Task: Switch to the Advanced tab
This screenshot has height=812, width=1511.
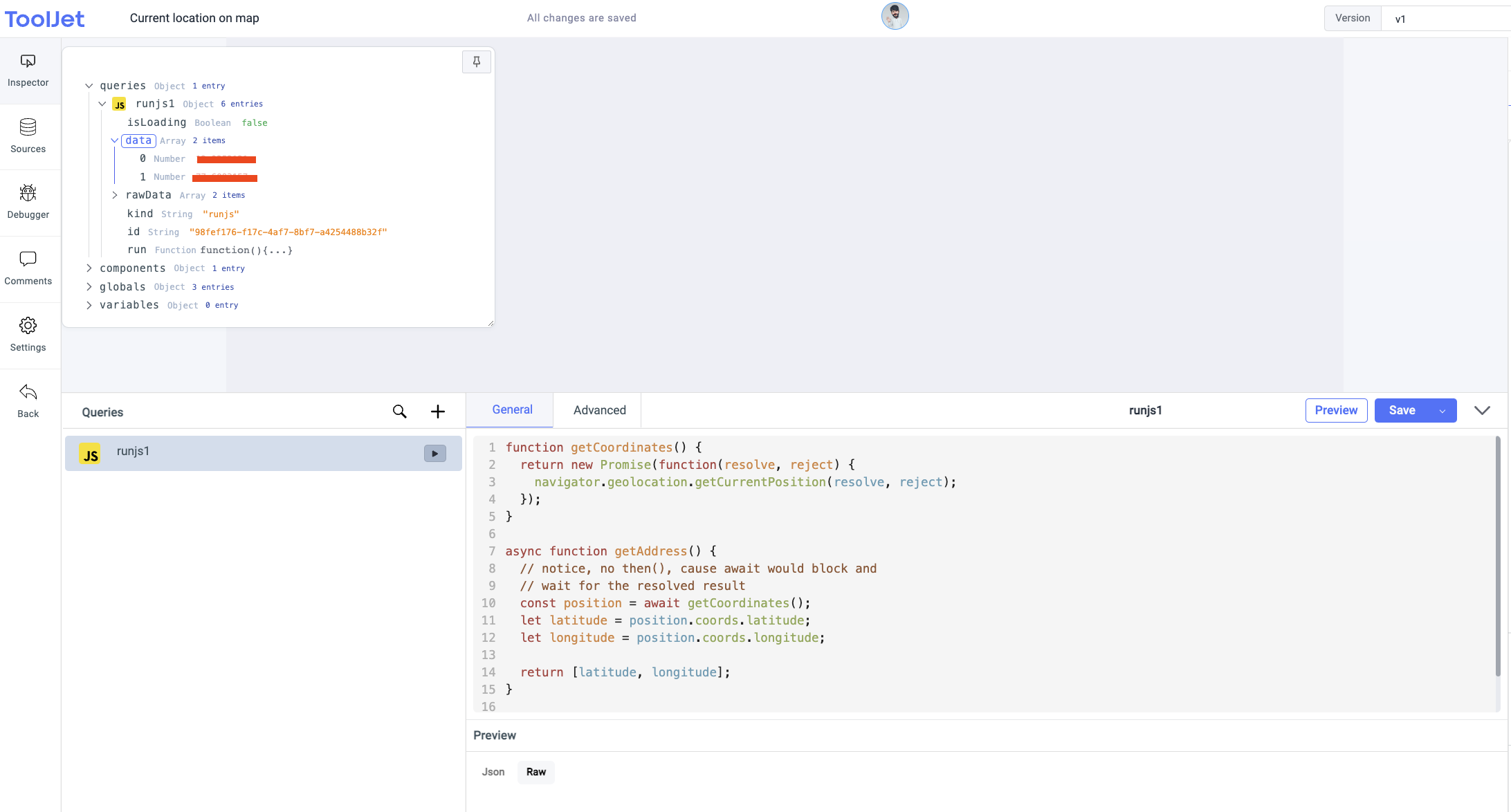Action: pyautogui.click(x=599, y=410)
